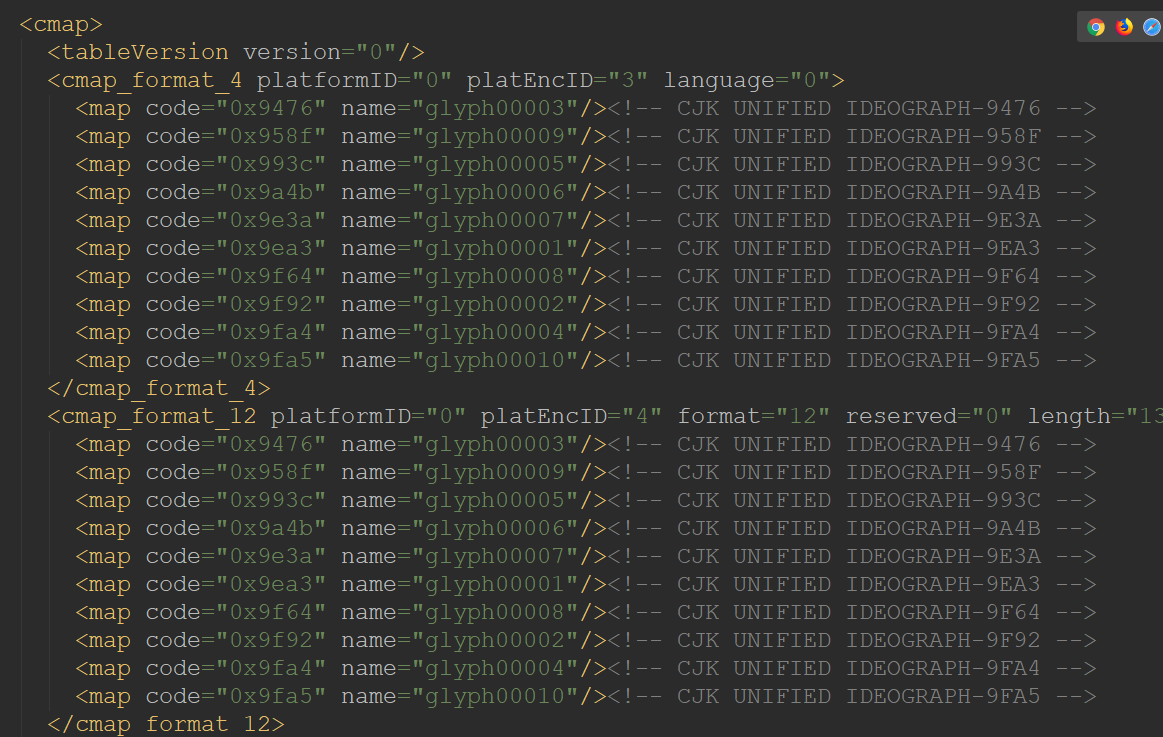Click code 0x9476 in the cmap_format_4 block
This screenshot has width=1163, height=737.
pos(271,108)
